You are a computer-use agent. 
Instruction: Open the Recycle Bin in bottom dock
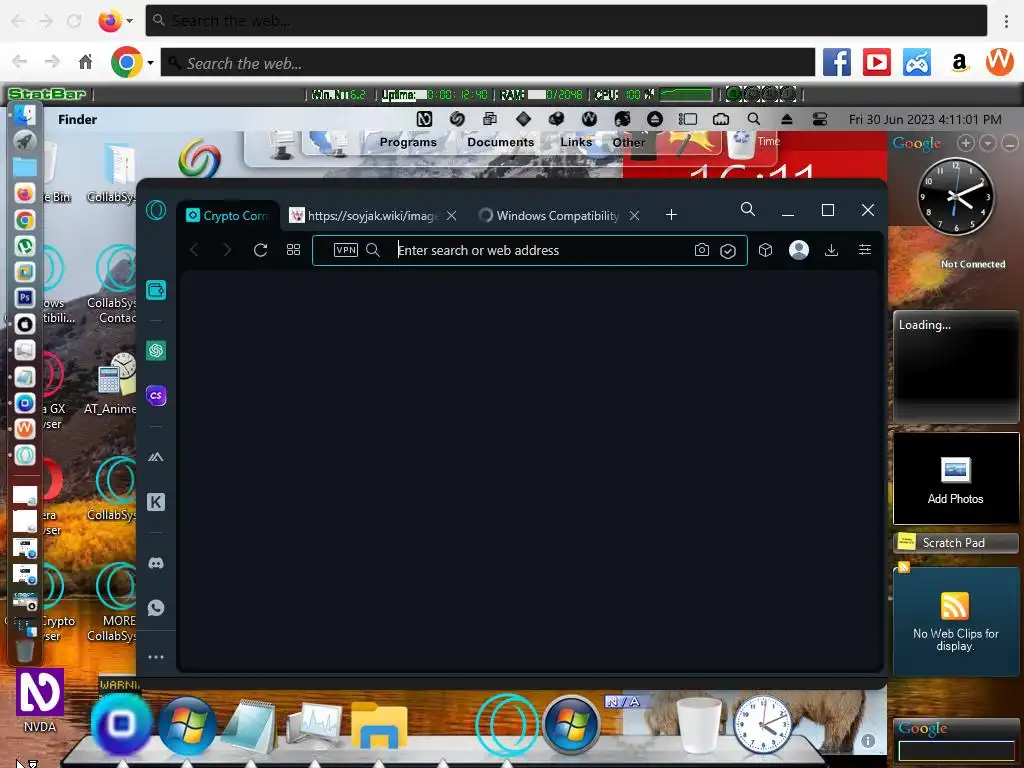[x=699, y=725]
